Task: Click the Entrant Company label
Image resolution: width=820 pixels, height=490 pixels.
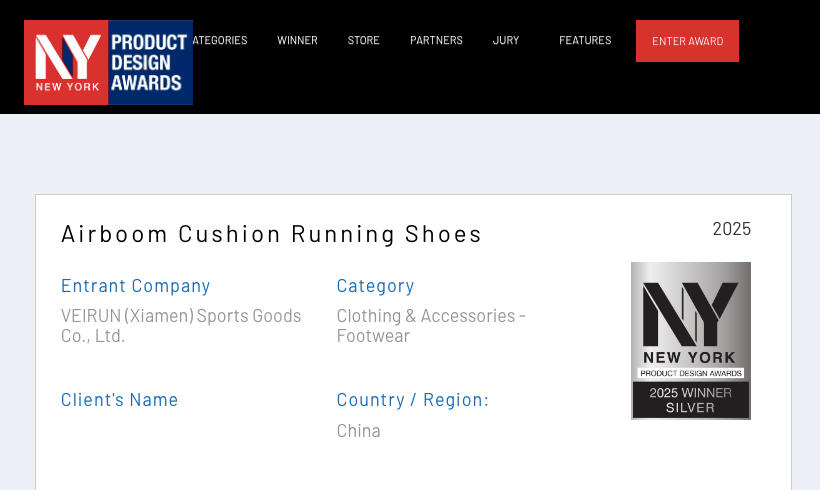Action: tap(135, 286)
